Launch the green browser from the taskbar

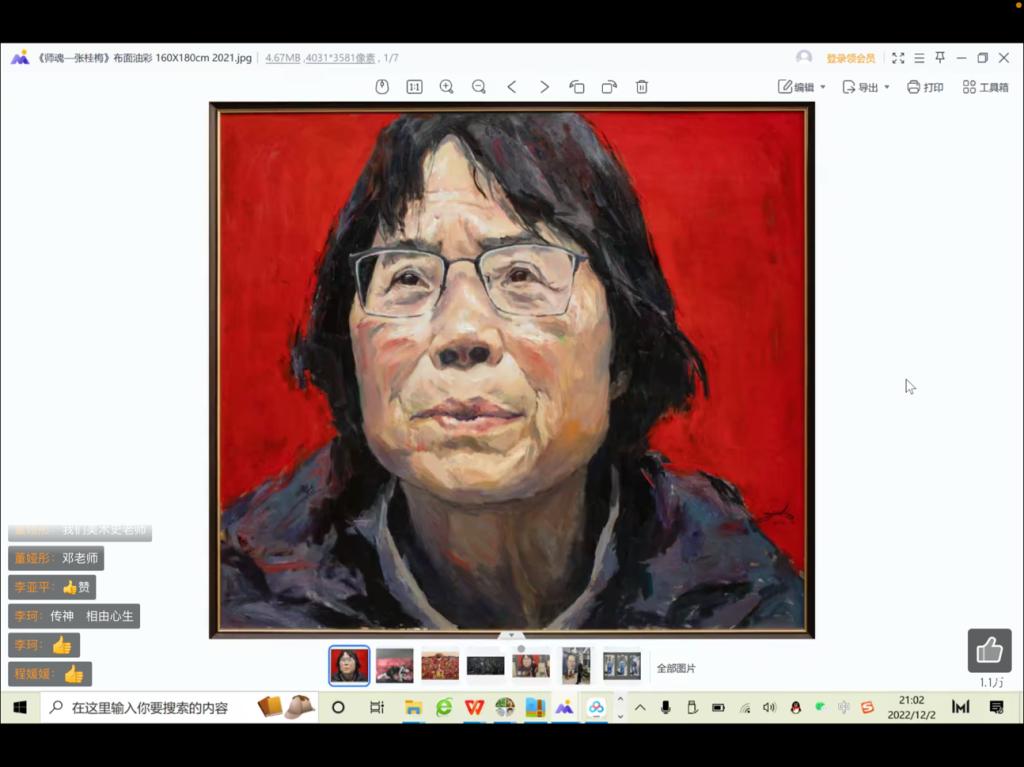pos(444,707)
